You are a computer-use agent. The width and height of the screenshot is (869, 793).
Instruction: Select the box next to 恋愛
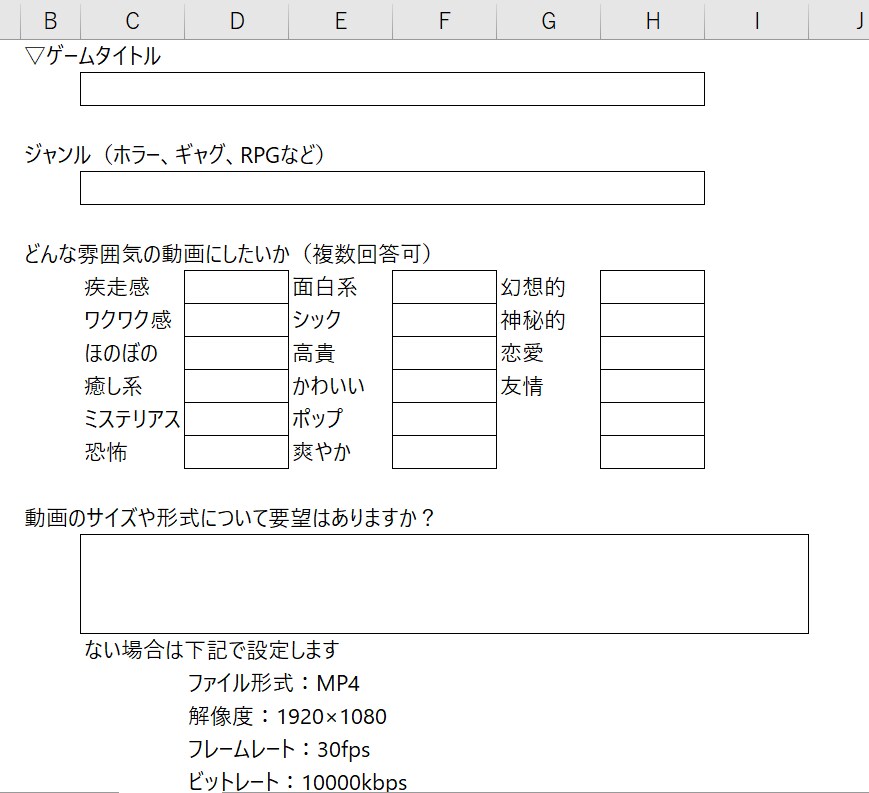[653, 353]
